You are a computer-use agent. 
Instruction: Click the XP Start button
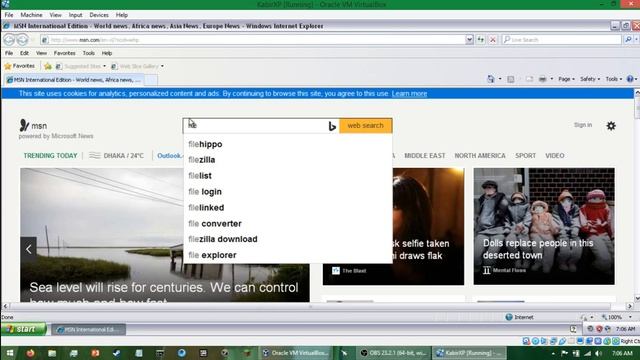pos(24,329)
